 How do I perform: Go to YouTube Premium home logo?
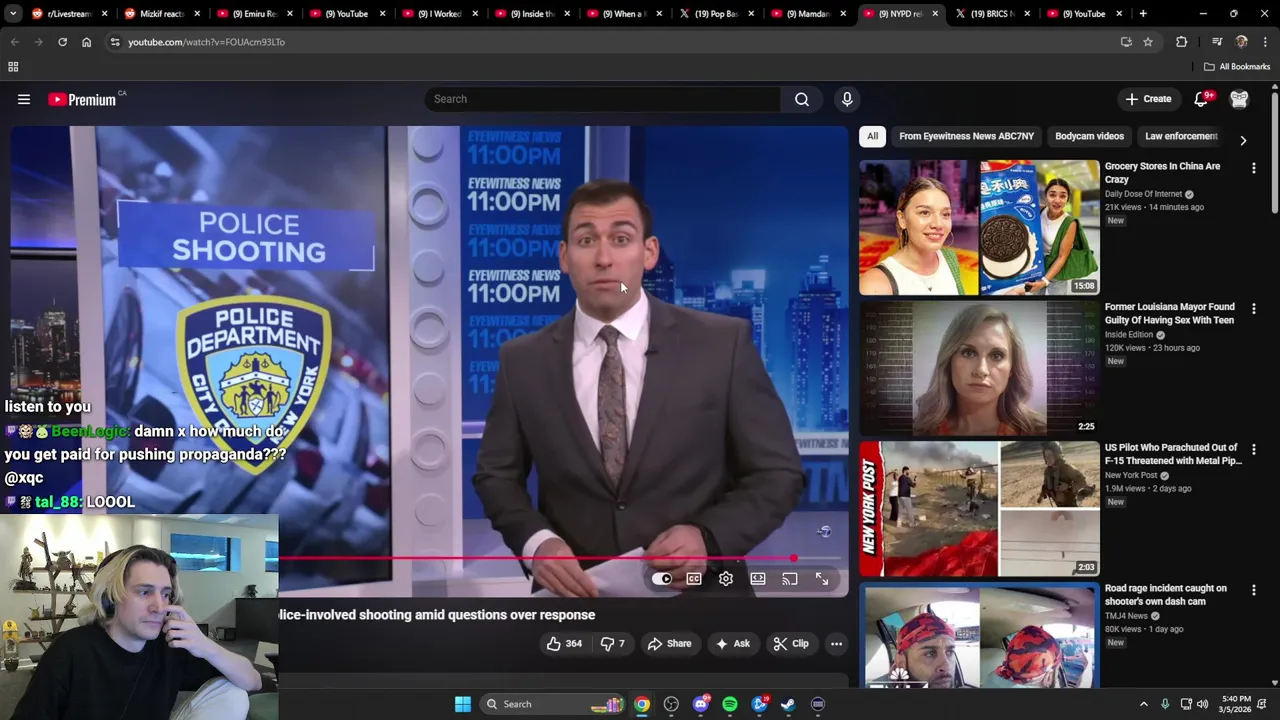point(82,99)
